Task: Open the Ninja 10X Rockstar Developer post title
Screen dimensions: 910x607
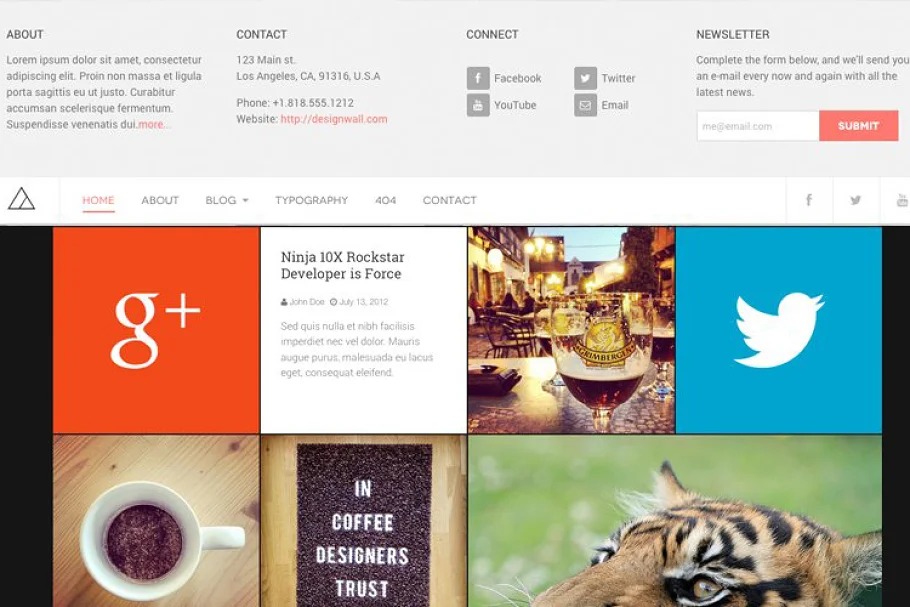Action: (342, 265)
